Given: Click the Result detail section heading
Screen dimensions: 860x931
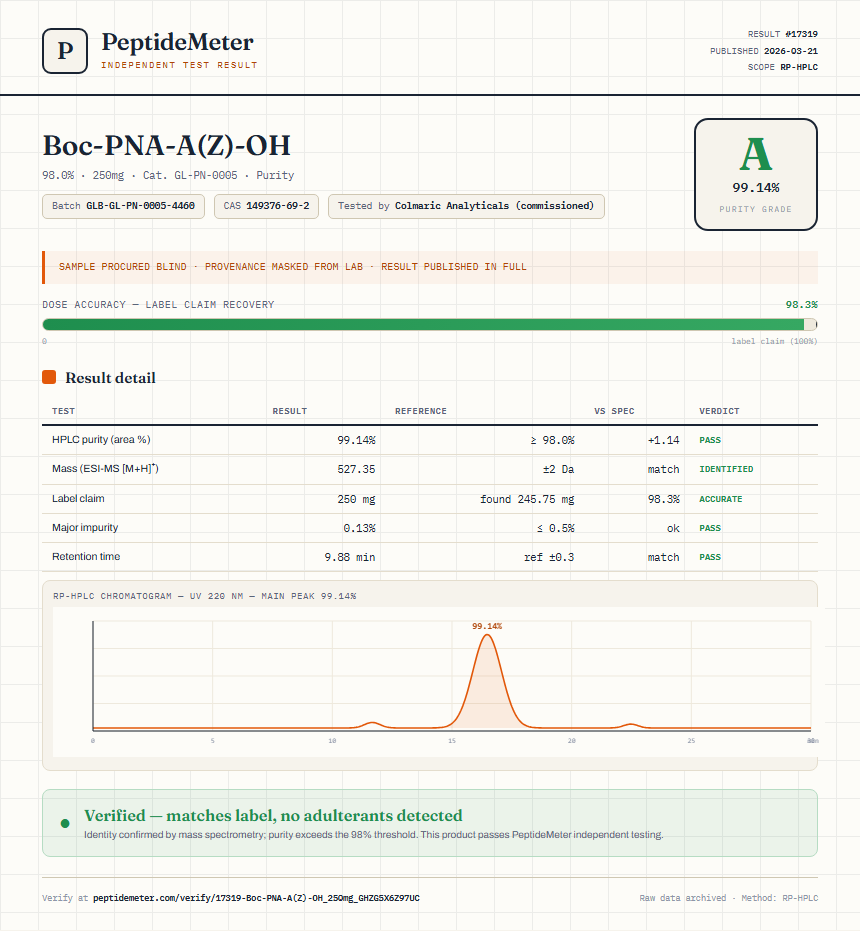Looking at the screenshot, I should point(110,378).
